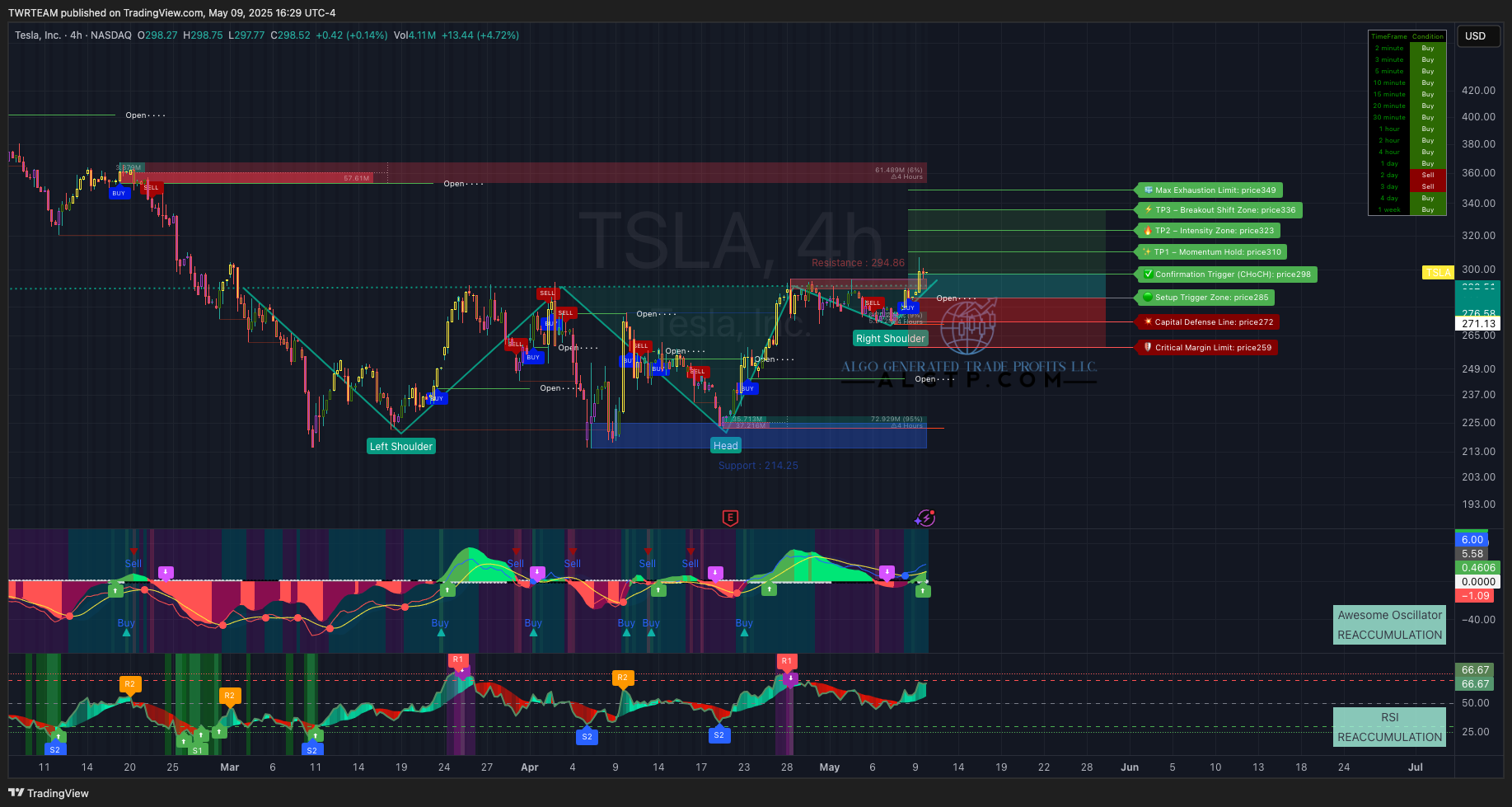Select the Right Shoulder pattern label
The width and height of the screenshot is (1512, 807).
coord(891,338)
